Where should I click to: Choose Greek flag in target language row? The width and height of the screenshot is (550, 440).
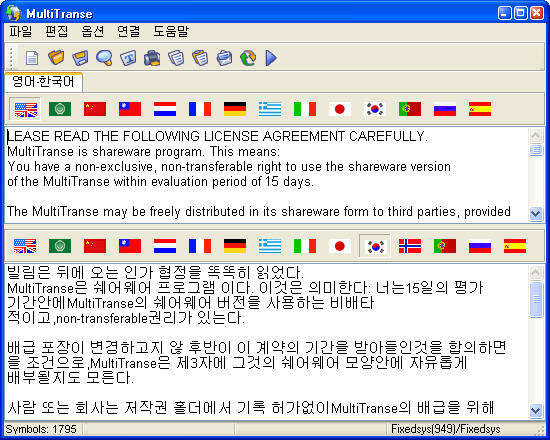270,246
